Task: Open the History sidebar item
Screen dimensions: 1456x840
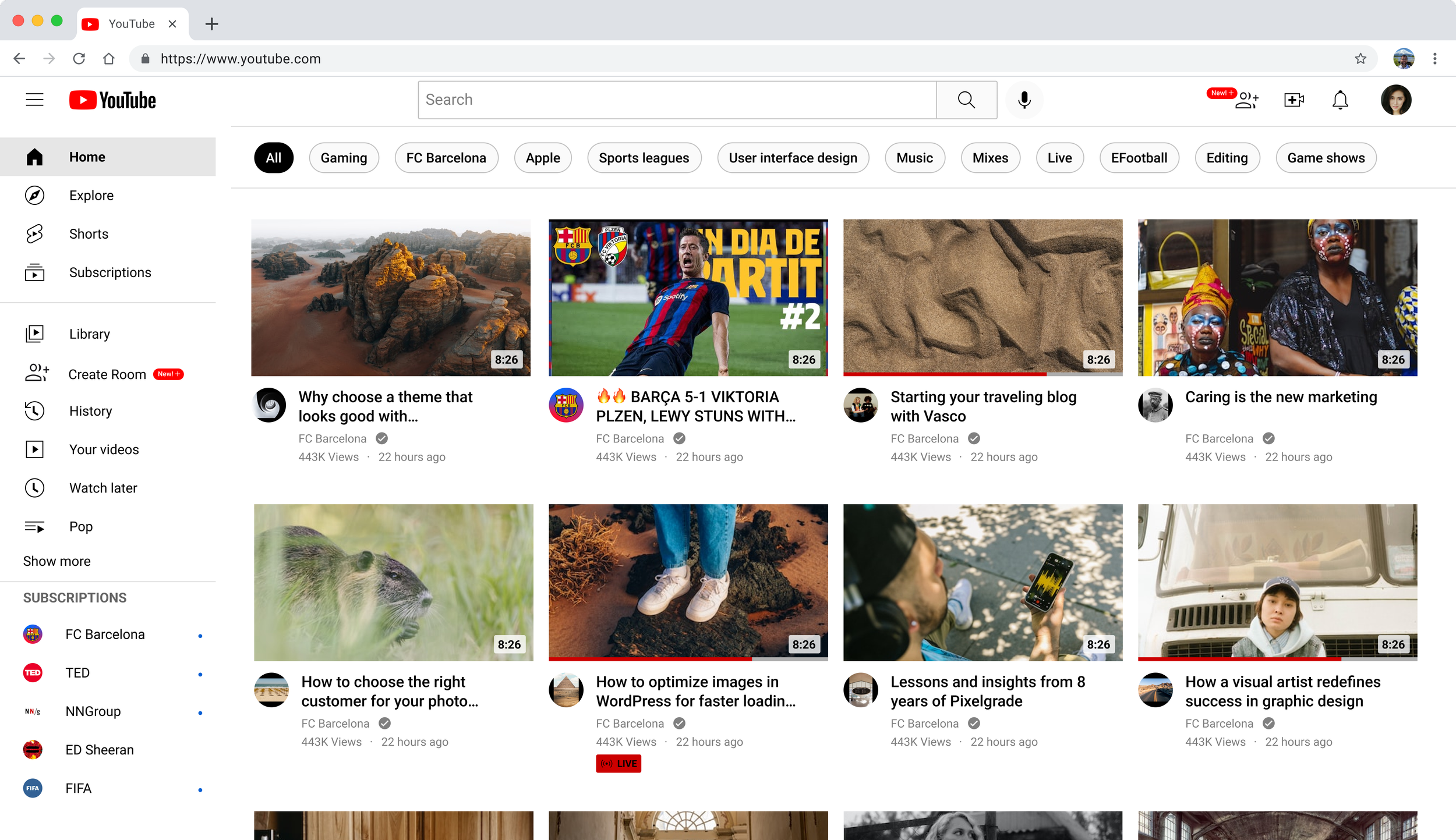Action: (90, 411)
